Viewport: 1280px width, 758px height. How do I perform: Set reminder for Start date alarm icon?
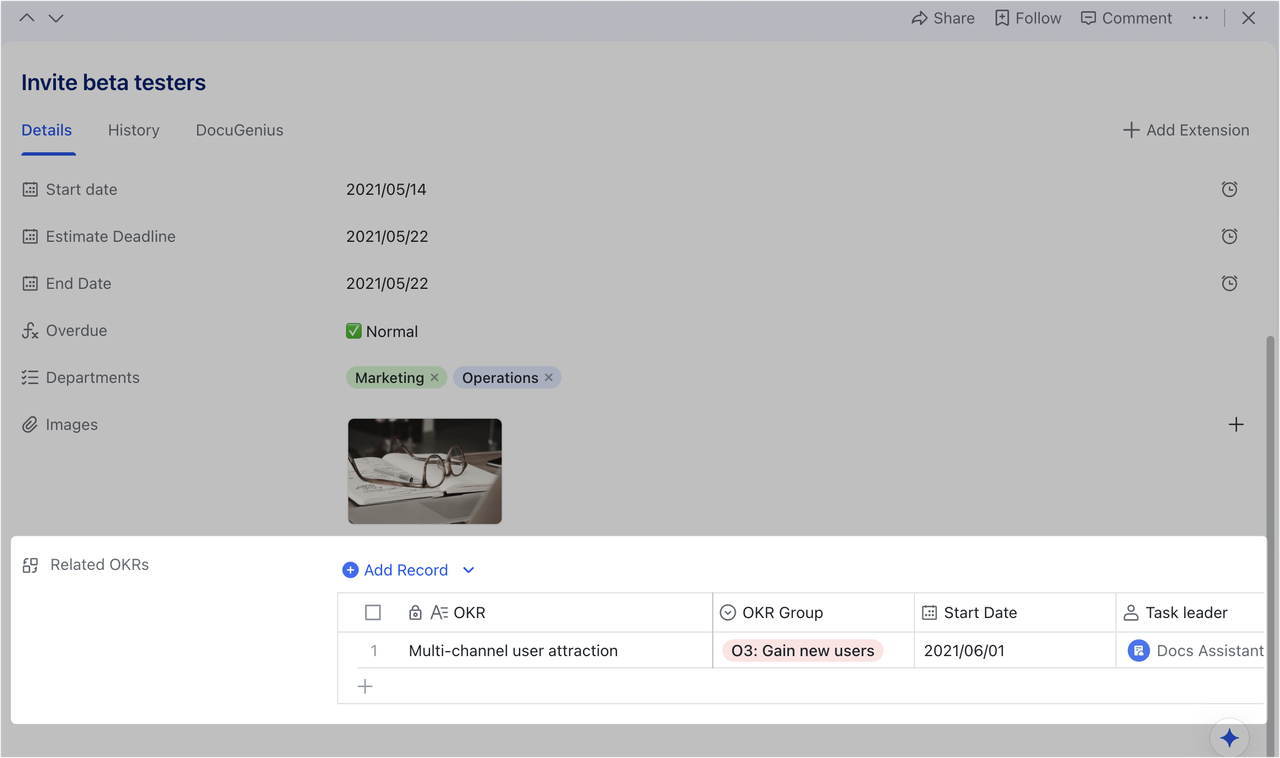coord(1229,189)
